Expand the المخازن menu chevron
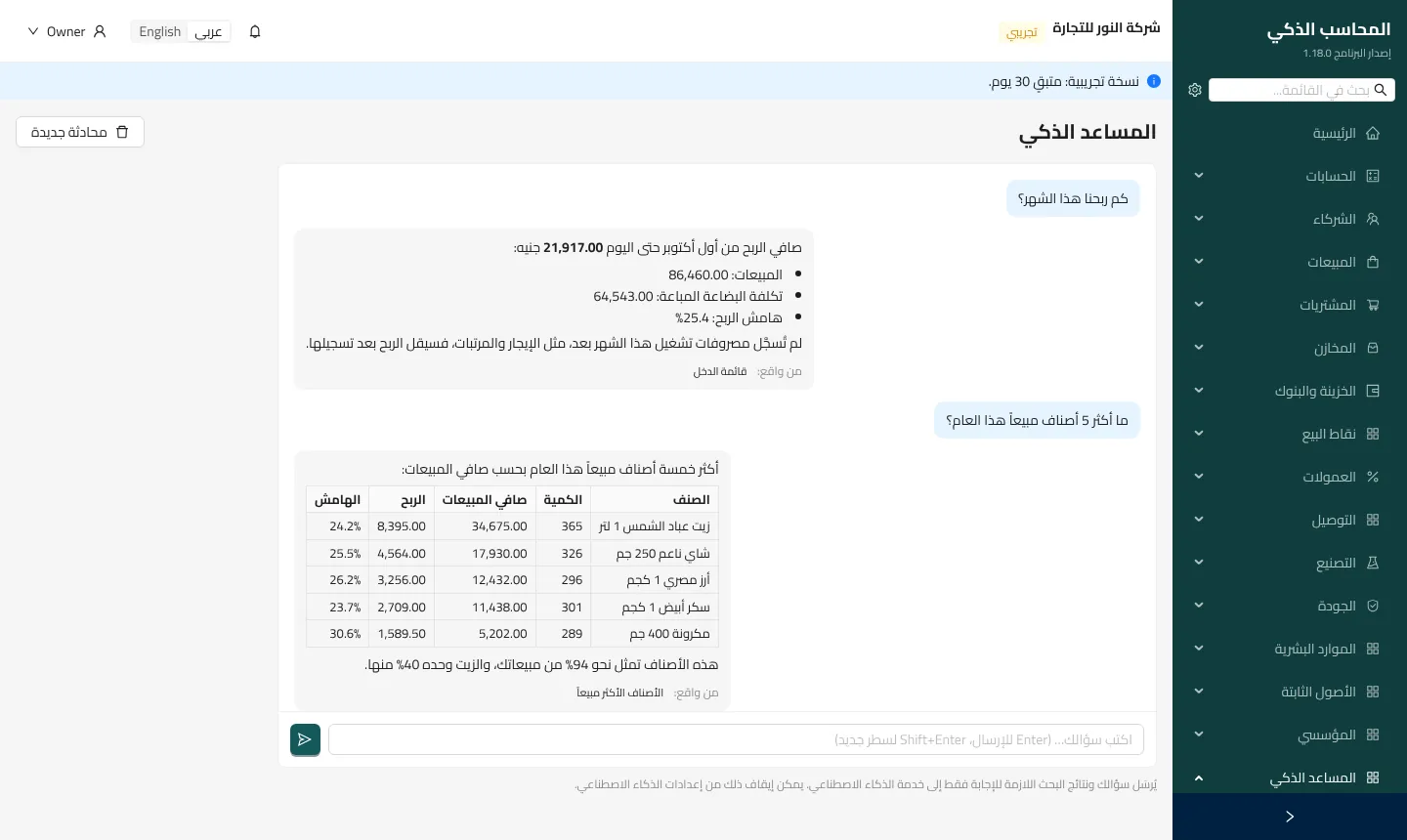The width and height of the screenshot is (1407, 840). coord(1199,348)
